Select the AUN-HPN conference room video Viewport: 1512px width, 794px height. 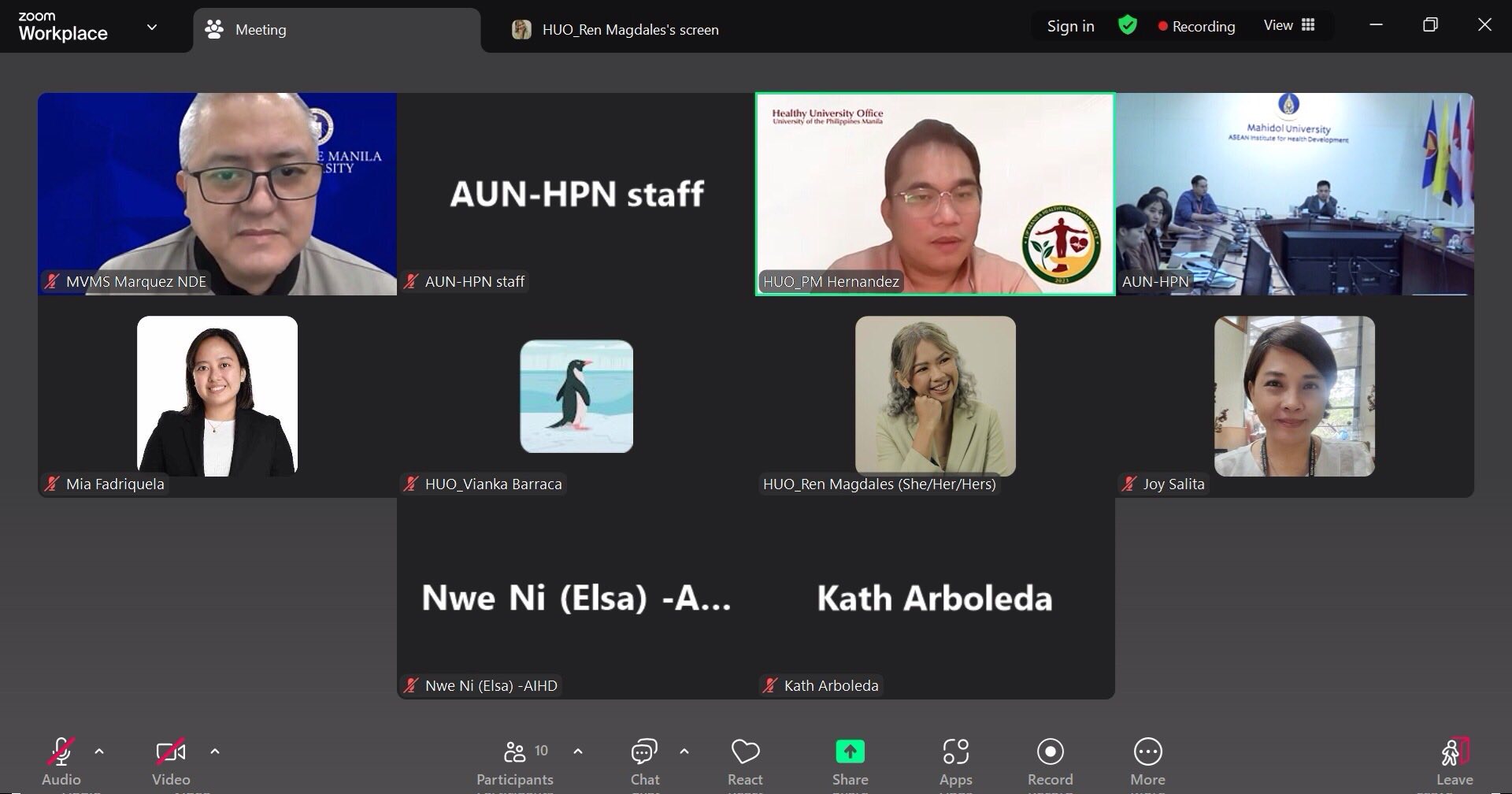tap(1295, 194)
